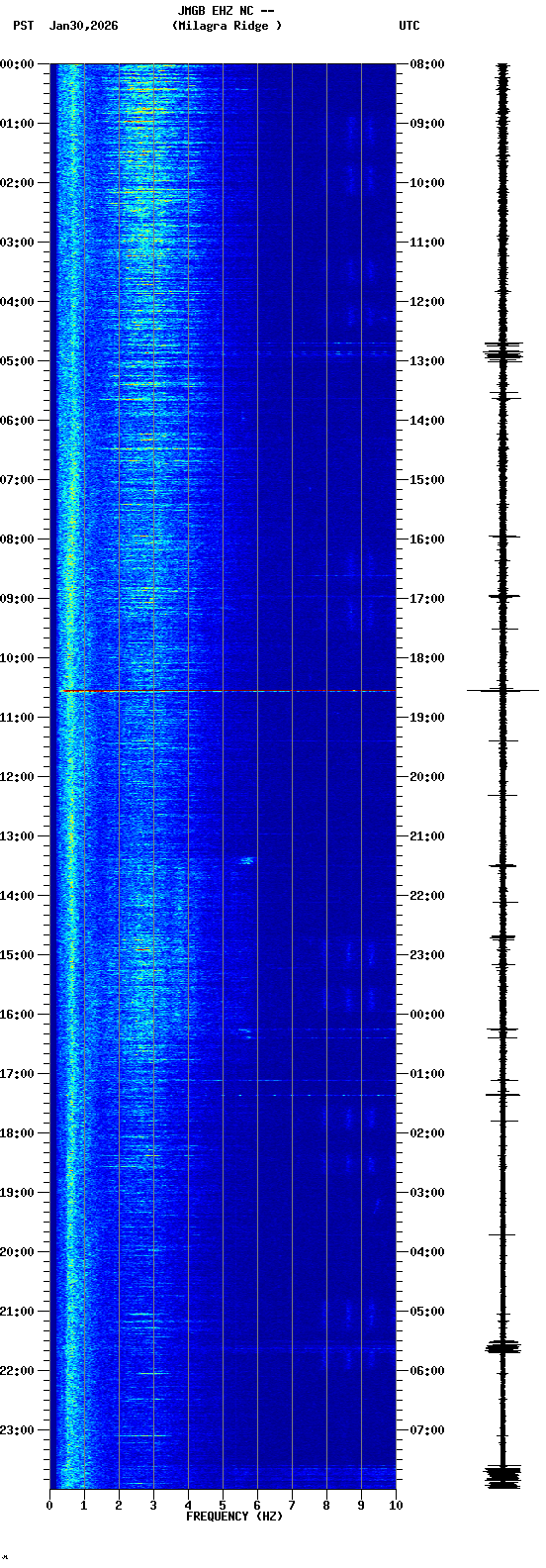Click the PST axis '17:00' label

coord(17,1074)
